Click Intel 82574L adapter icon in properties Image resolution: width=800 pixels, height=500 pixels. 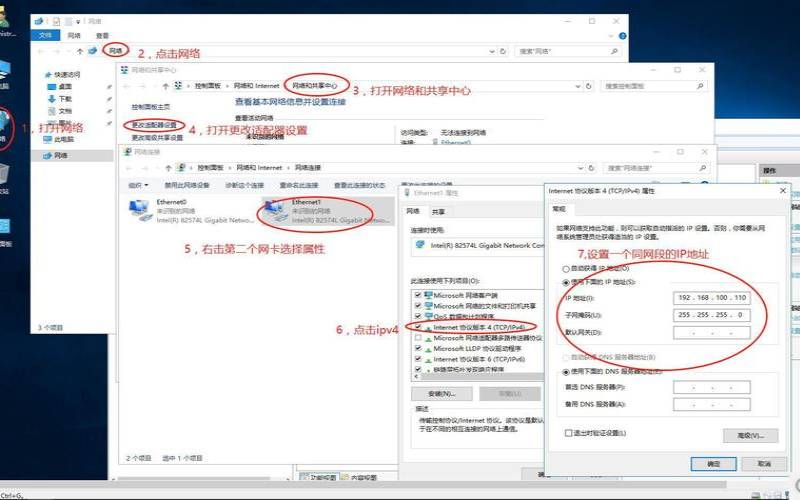tap(420, 245)
